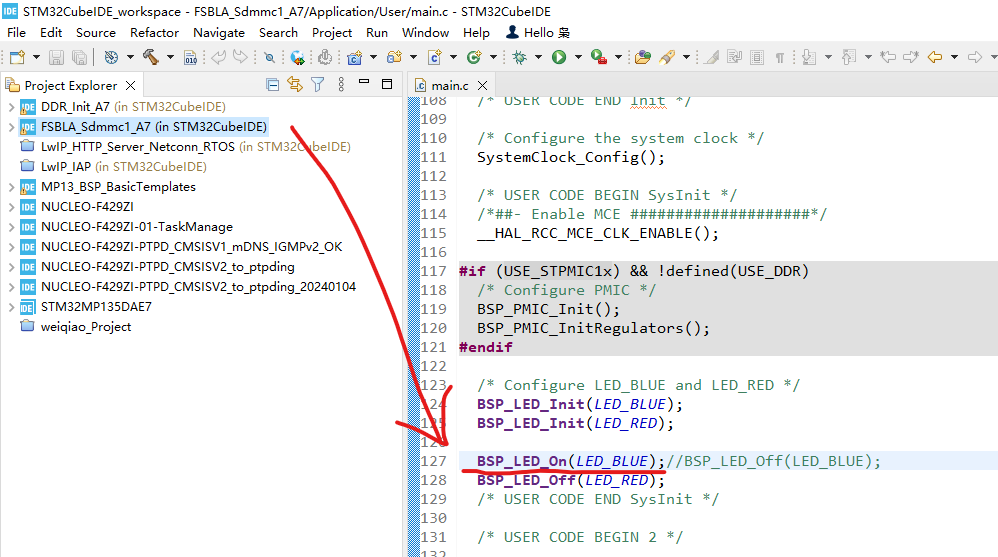Click the New C source file icon

435,57
